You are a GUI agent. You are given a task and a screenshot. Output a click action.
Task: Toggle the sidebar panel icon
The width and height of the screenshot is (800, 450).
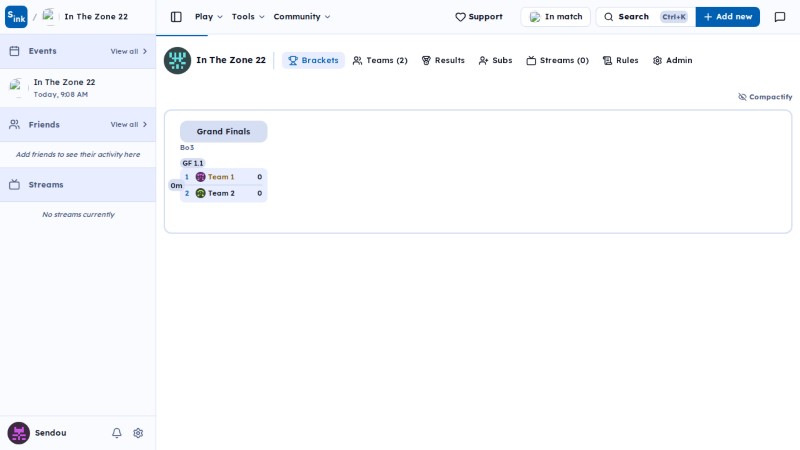[176, 17]
